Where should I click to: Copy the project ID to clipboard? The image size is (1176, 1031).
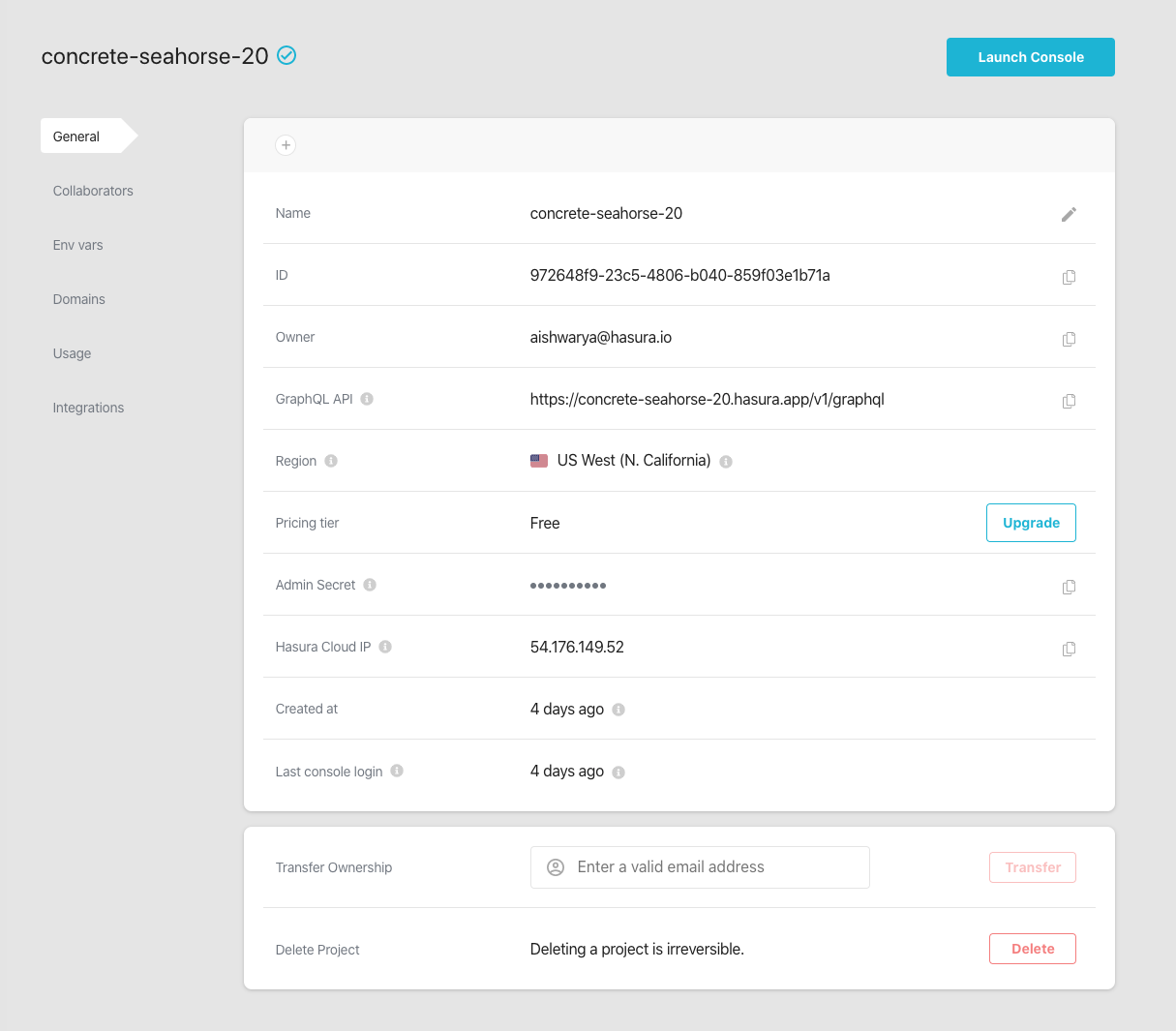[x=1069, y=277]
